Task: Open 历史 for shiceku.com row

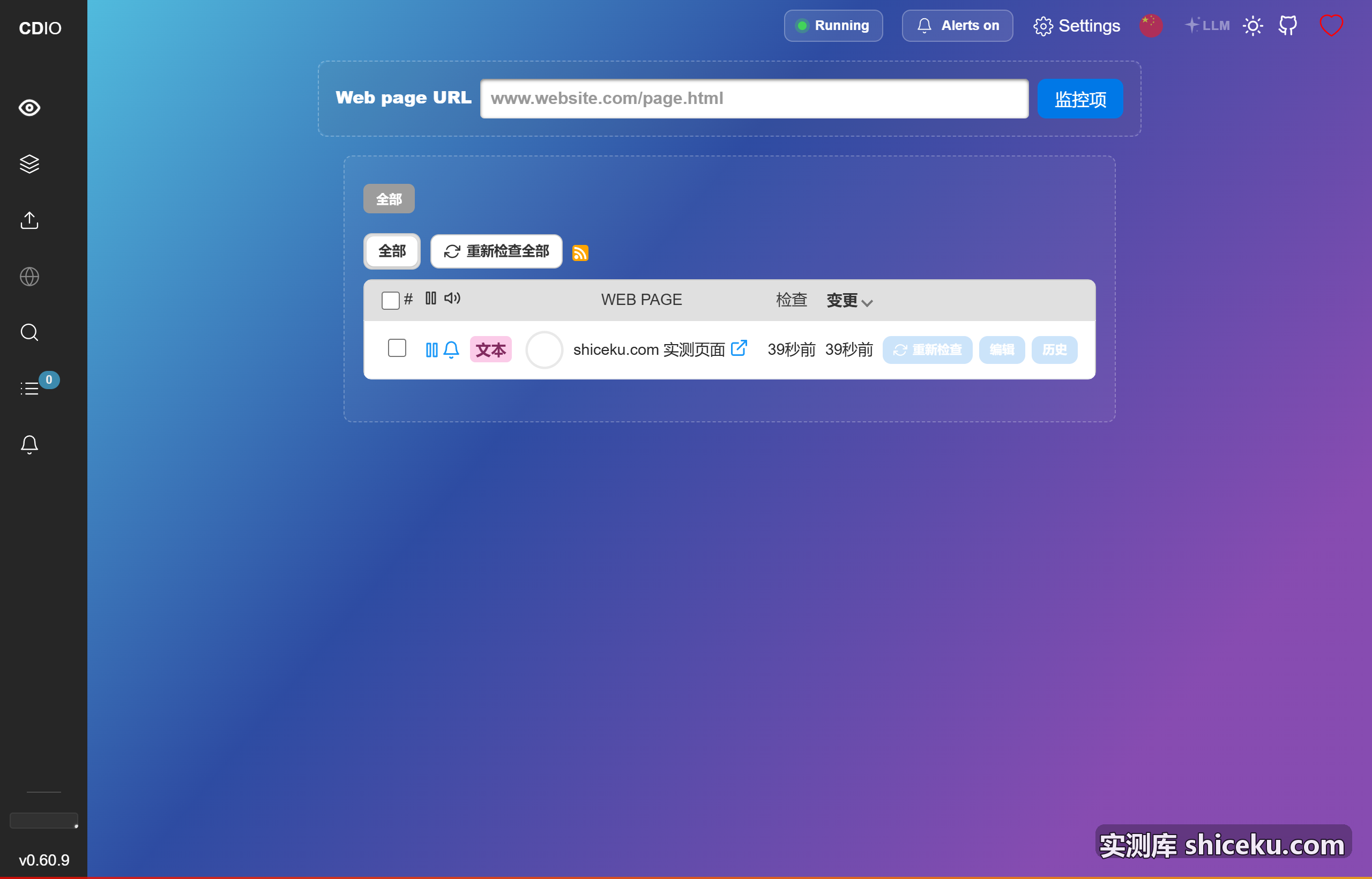Action: point(1054,350)
